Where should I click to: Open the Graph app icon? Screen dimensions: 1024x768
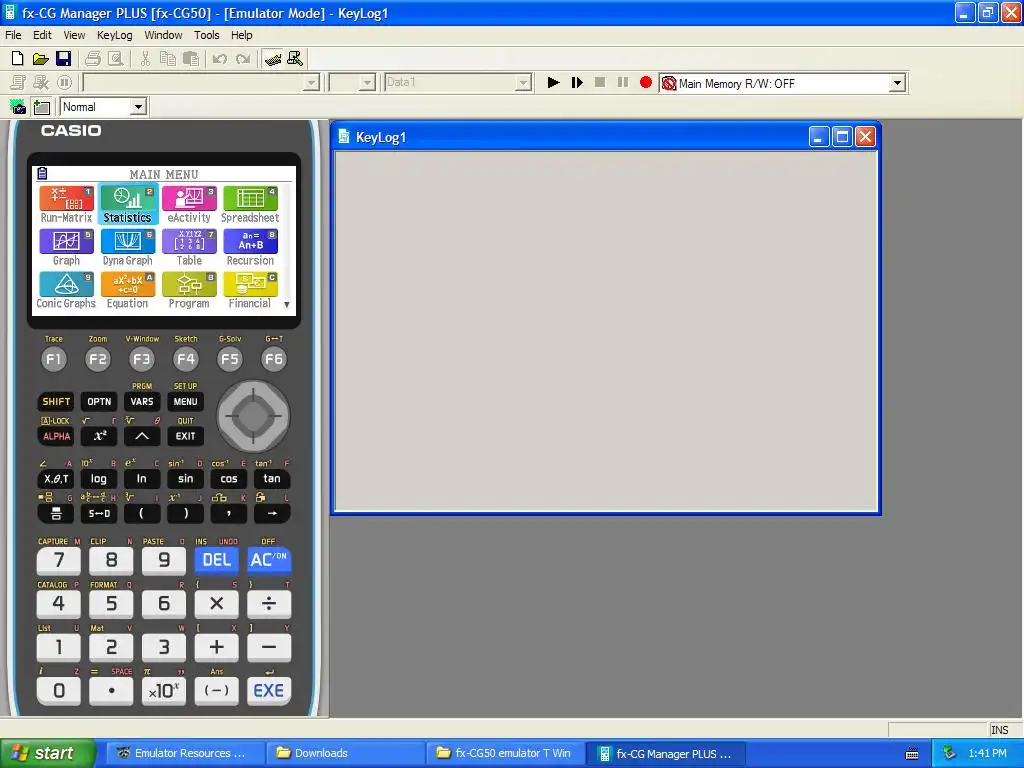(x=66, y=248)
